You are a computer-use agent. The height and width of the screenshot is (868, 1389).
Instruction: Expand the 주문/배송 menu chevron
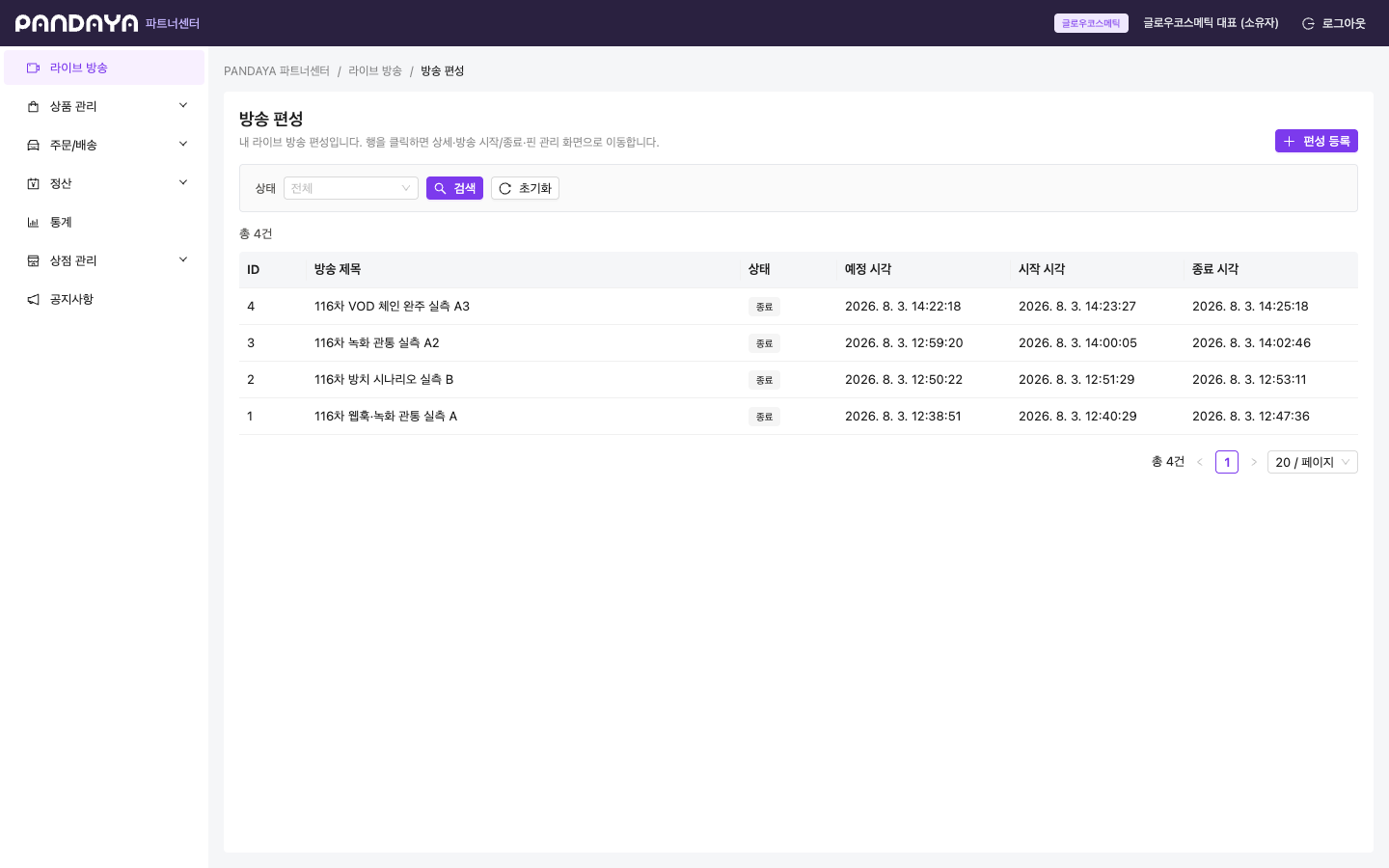(x=183, y=144)
